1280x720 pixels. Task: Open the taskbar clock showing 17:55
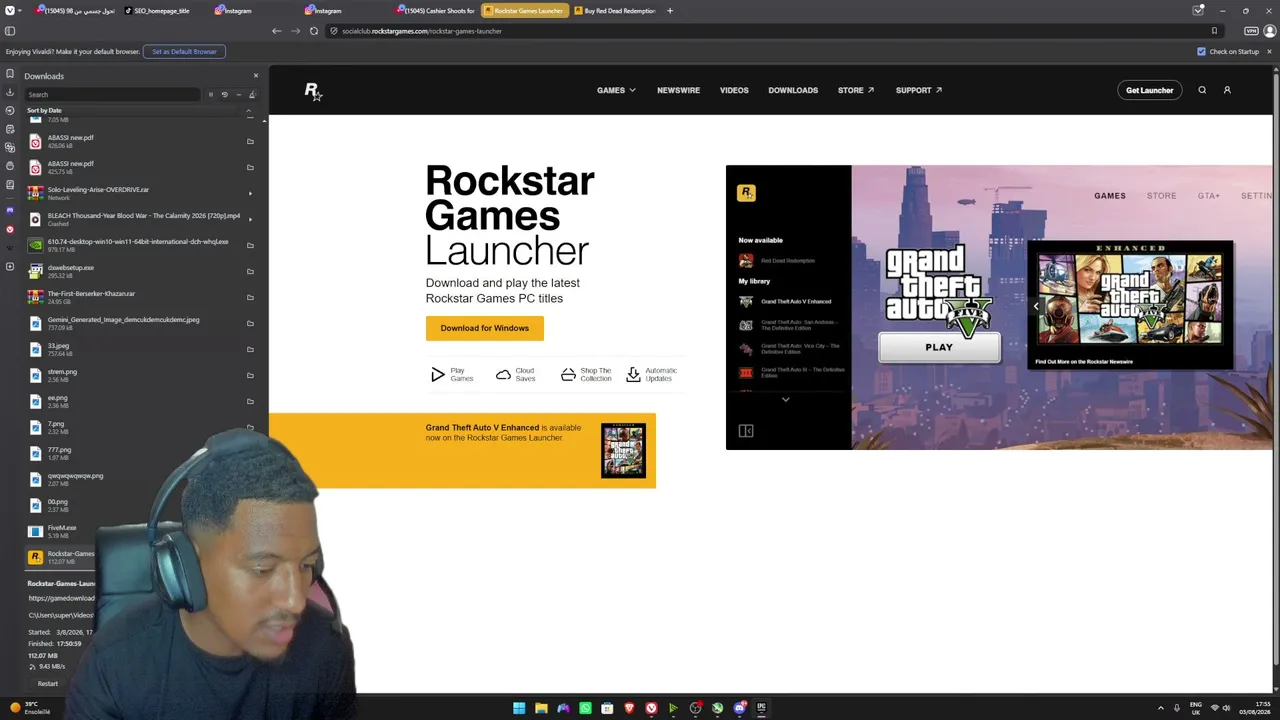1255,708
